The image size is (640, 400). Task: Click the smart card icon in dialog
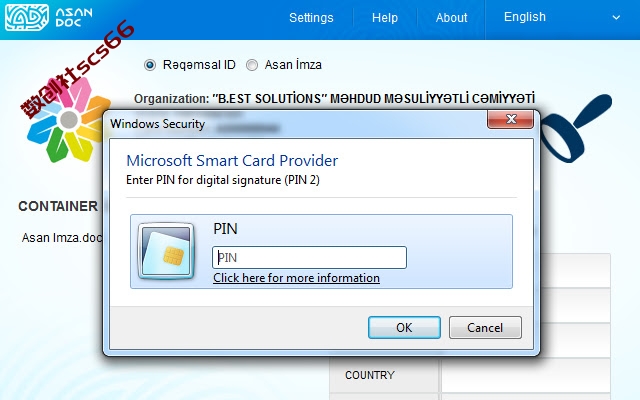point(166,251)
